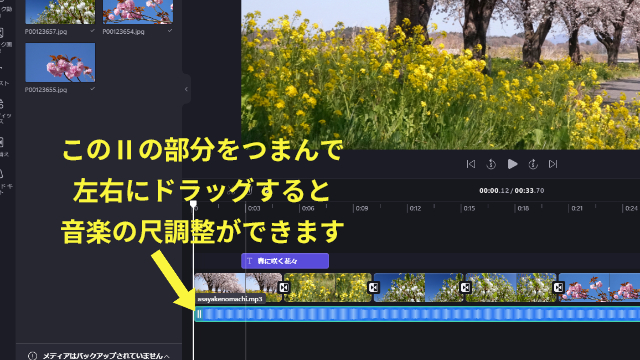Click the transition icon before the pink blossom clip
The height and width of the screenshot is (360, 640).
pyautogui.click(x=558, y=287)
